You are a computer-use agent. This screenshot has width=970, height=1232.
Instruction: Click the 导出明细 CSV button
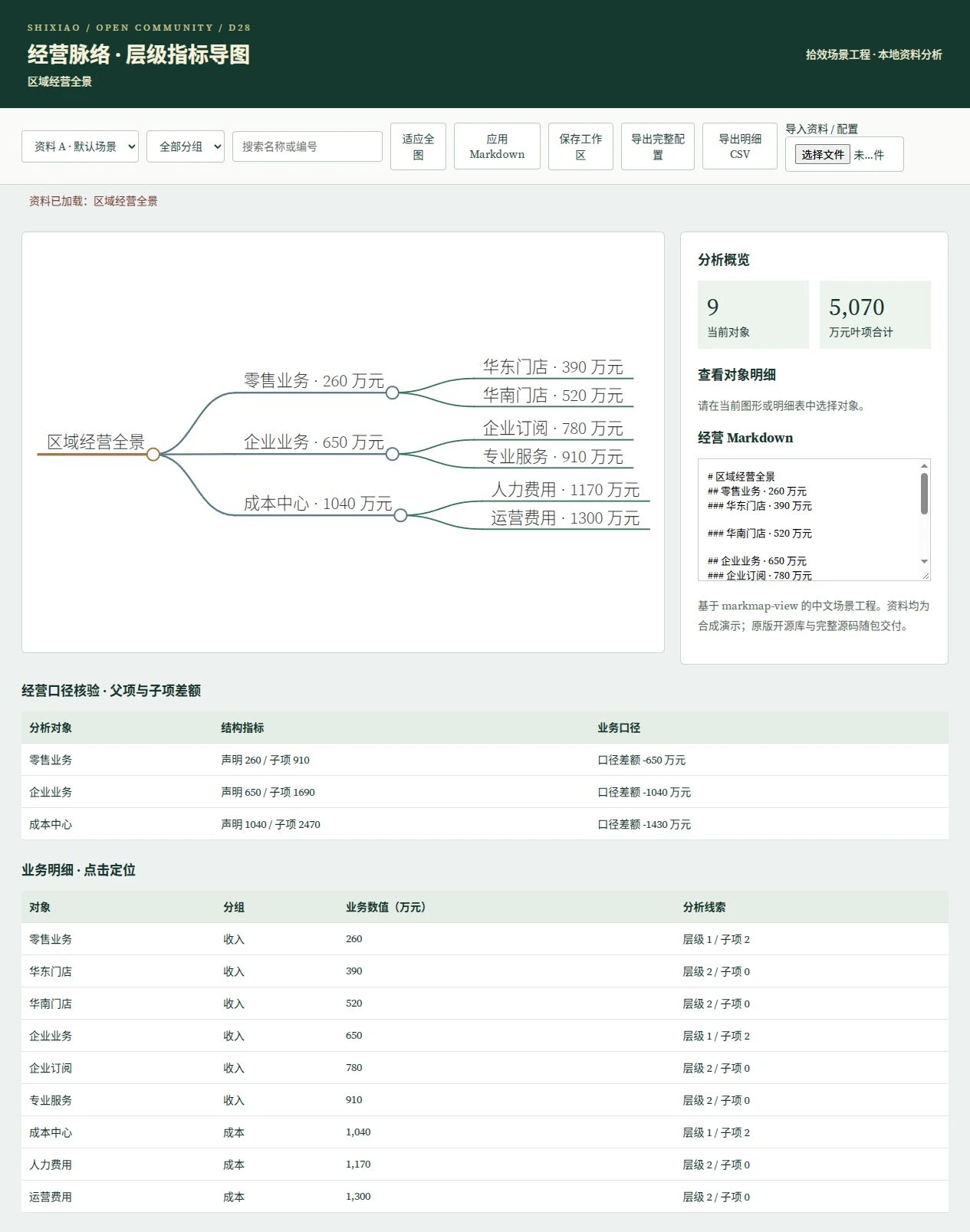coord(740,146)
